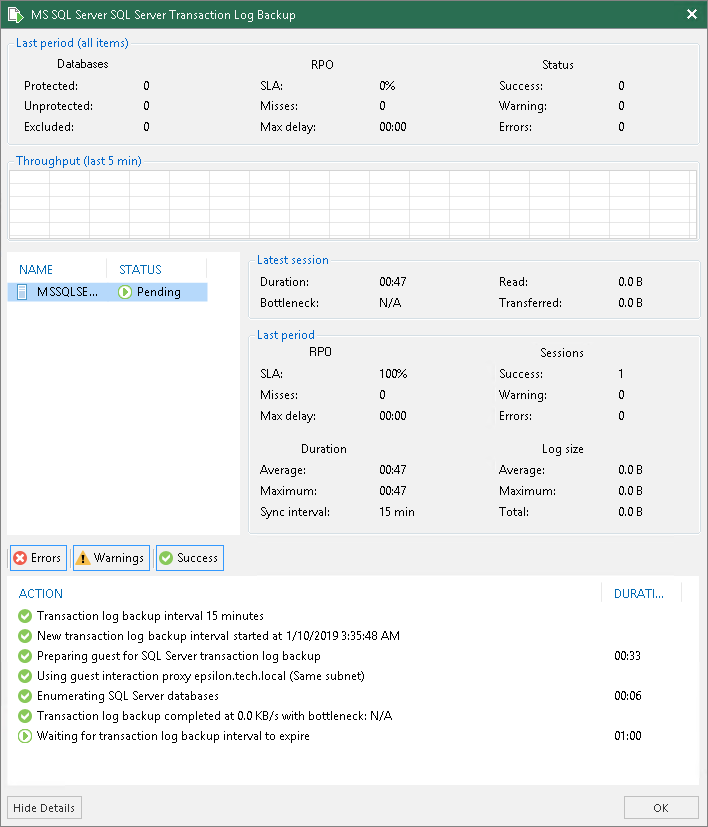The image size is (708, 827).
Task: Click the backup job icon in title bar
Action: click(x=16, y=14)
